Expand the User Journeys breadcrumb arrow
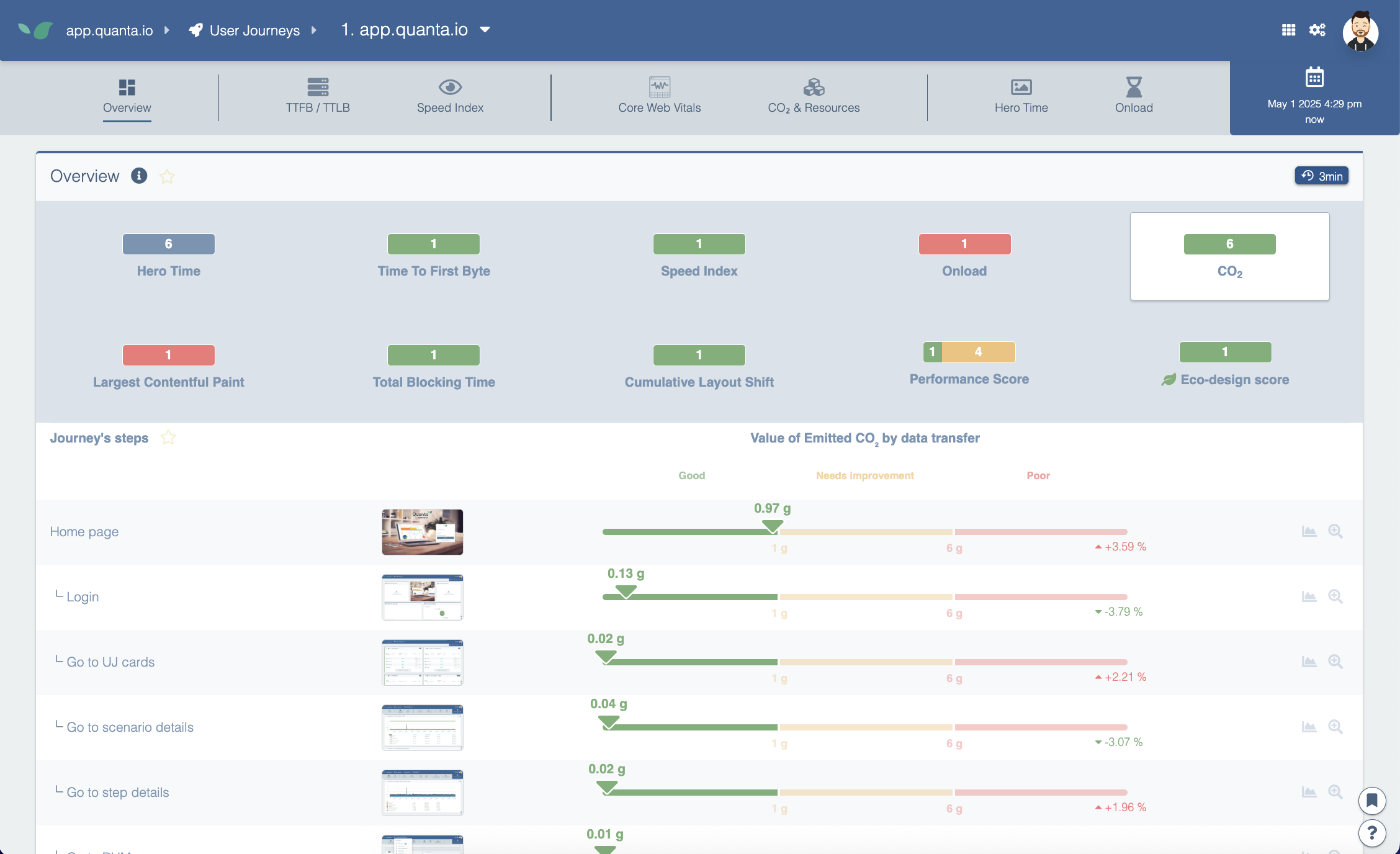Viewport: 1400px width, 854px height. [314, 30]
